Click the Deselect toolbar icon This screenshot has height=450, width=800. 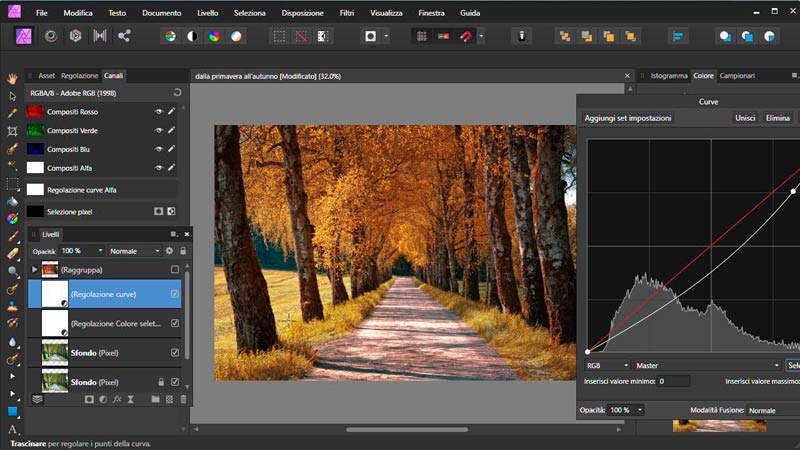pos(301,36)
